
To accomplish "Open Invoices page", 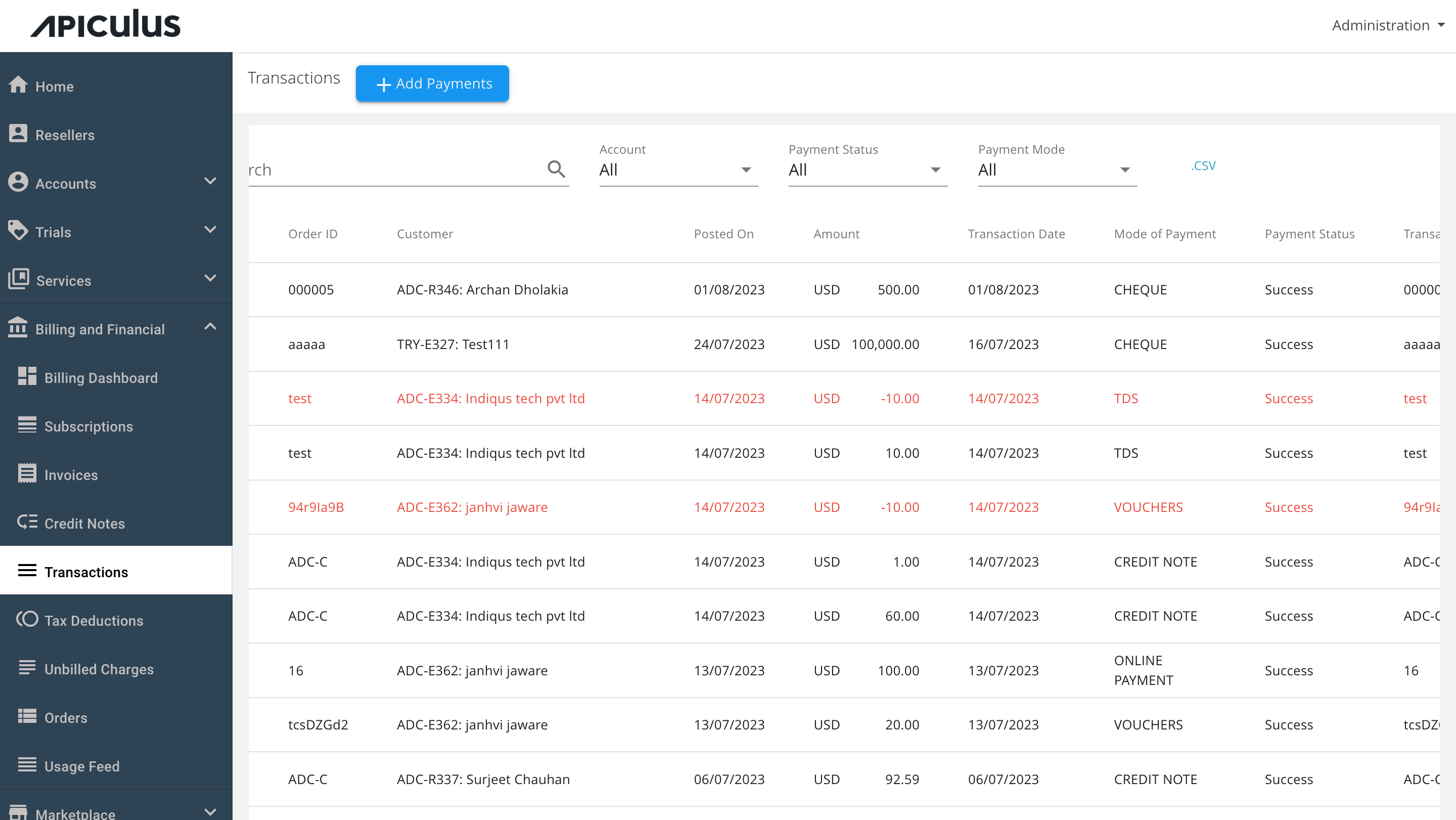I will 116,474.
